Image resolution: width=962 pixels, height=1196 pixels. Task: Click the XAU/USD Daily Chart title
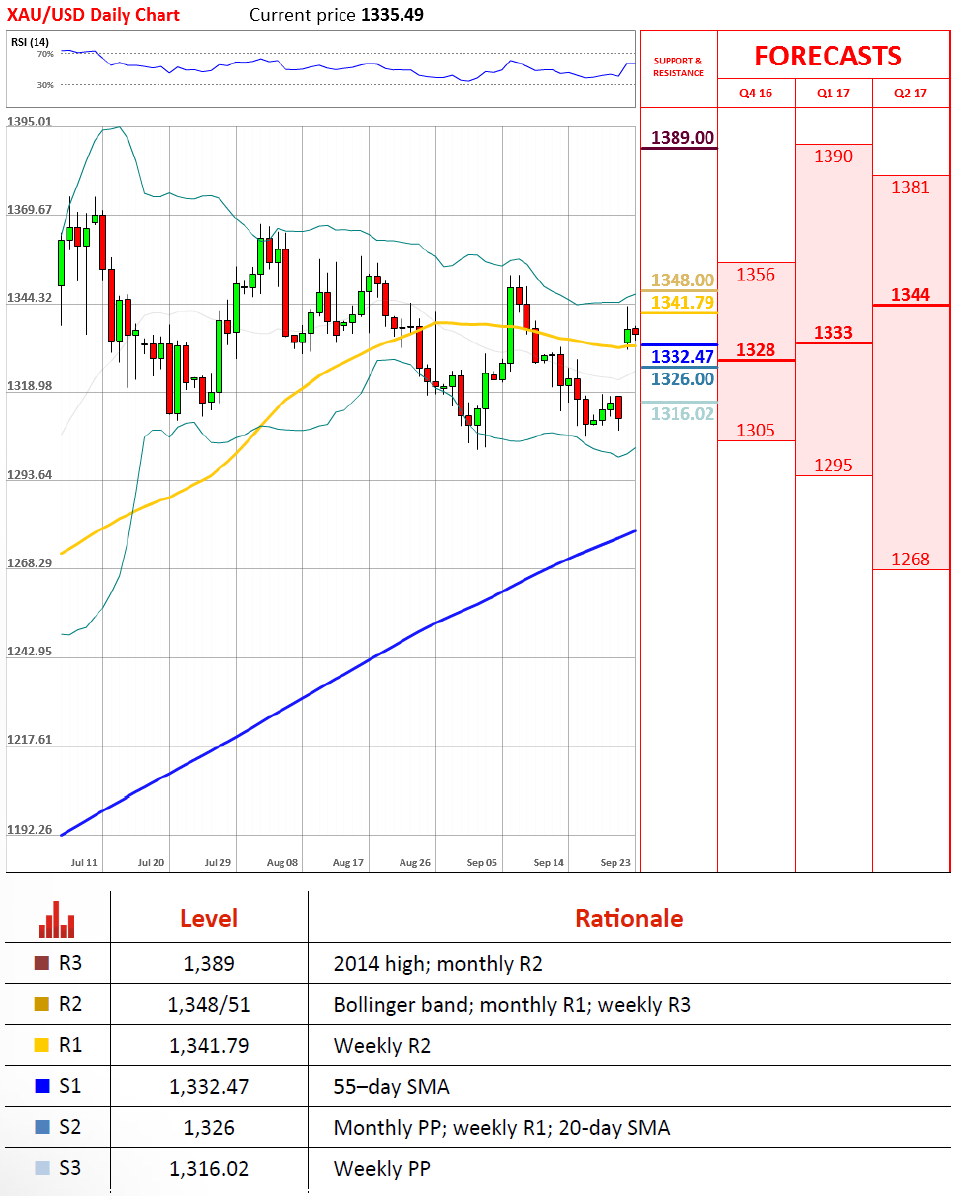[x=93, y=14]
